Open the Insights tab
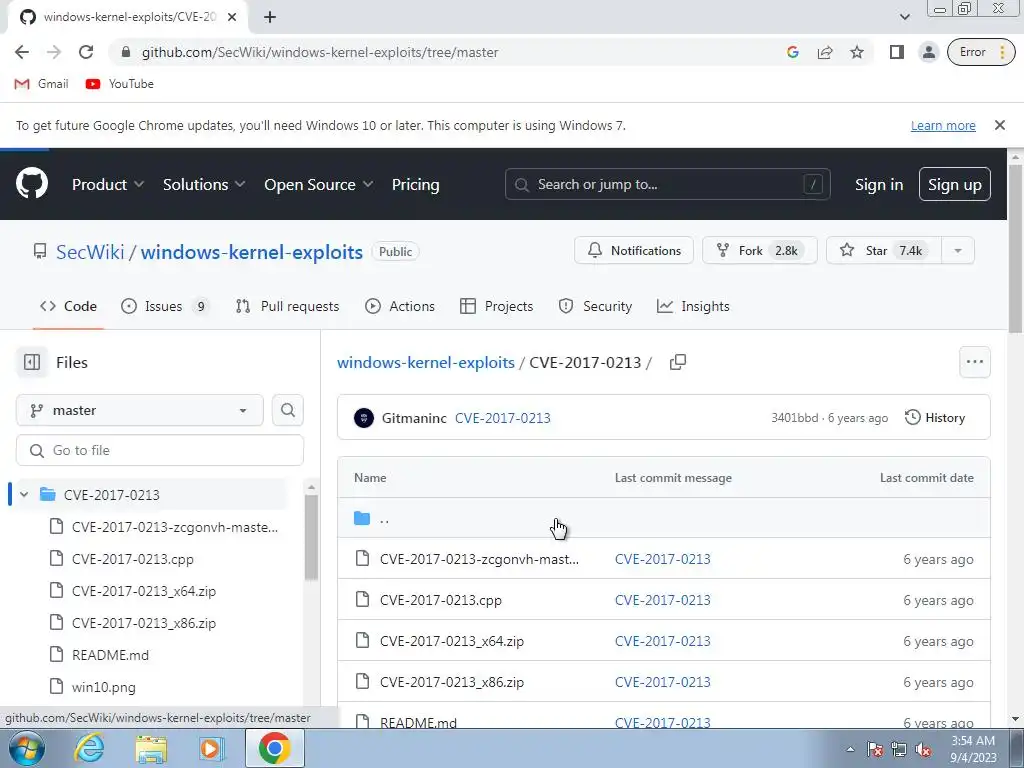1024x768 pixels. coord(693,306)
